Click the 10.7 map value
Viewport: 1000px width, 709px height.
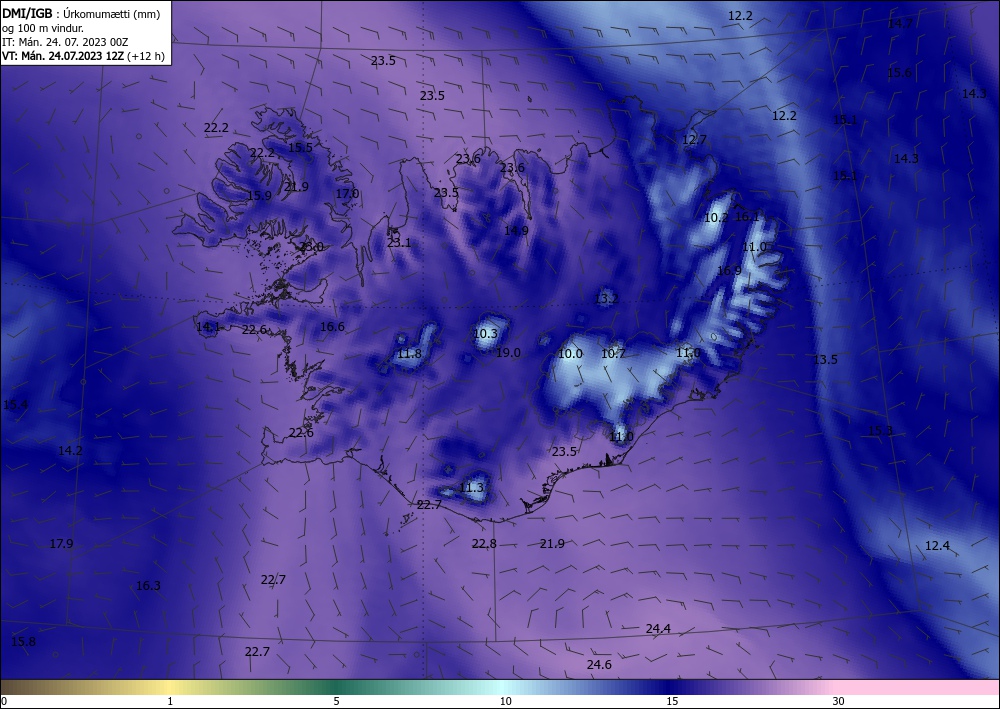(x=614, y=354)
